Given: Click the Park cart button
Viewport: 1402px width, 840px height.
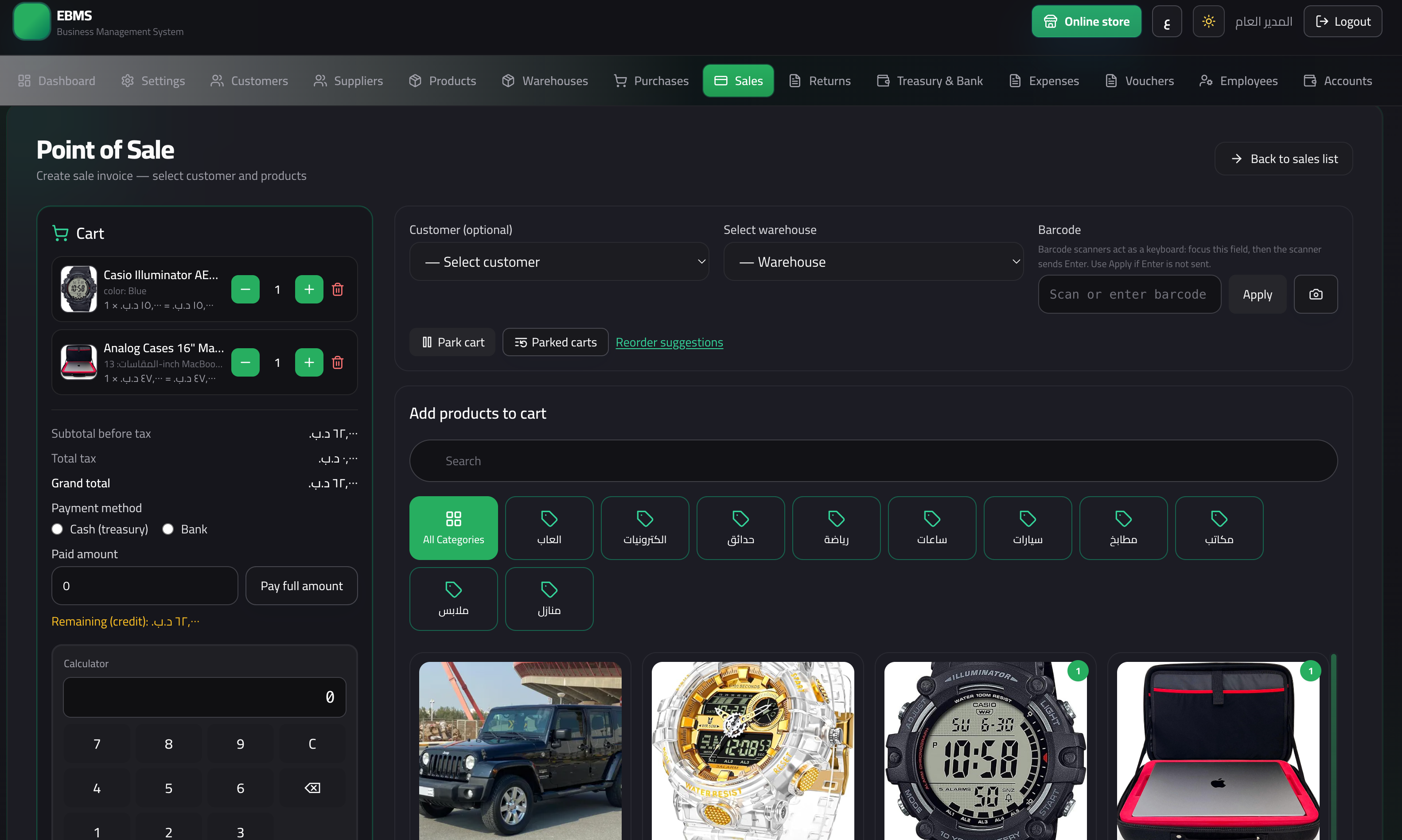Looking at the screenshot, I should [x=452, y=342].
